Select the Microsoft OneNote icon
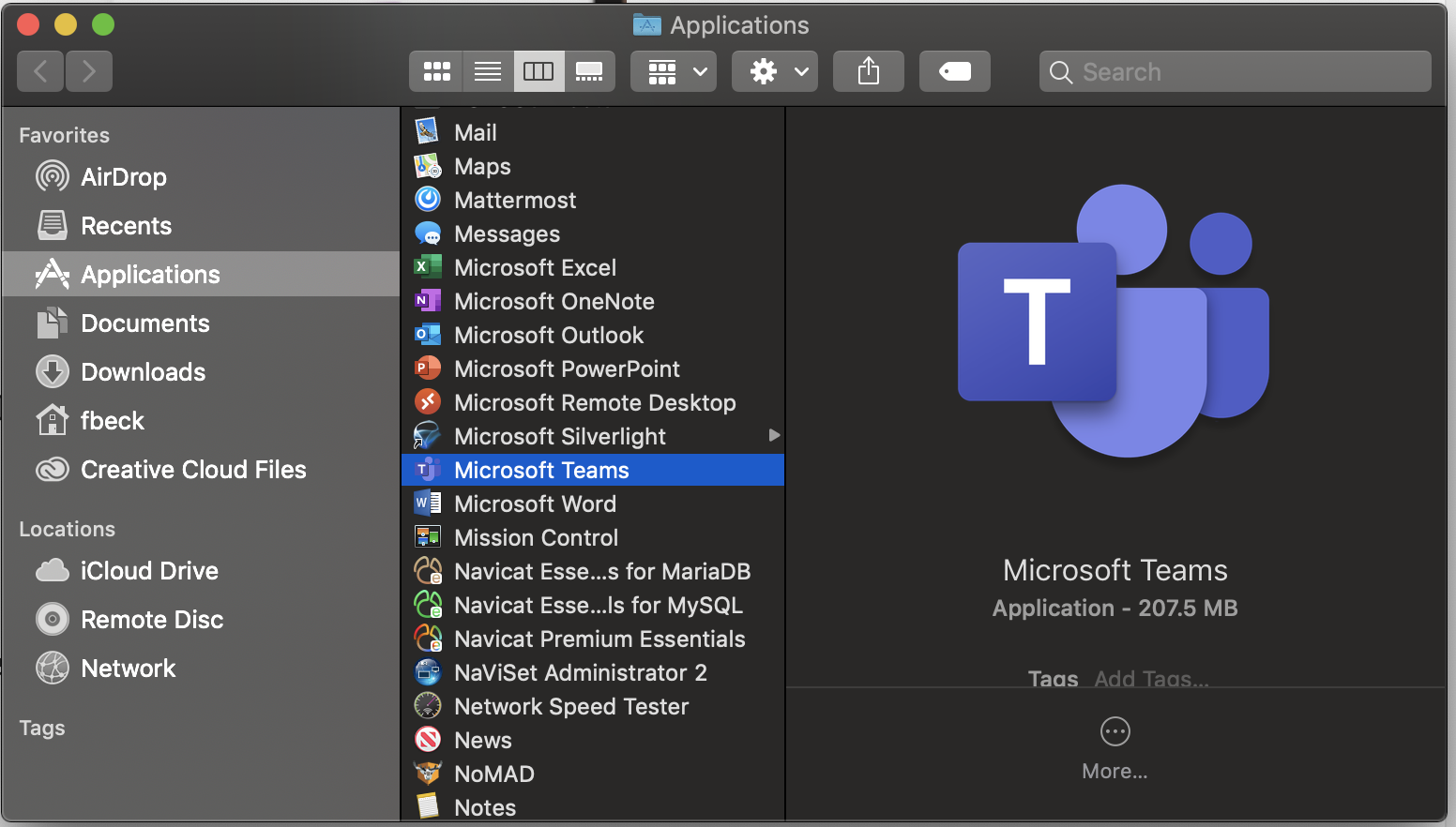 point(428,300)
